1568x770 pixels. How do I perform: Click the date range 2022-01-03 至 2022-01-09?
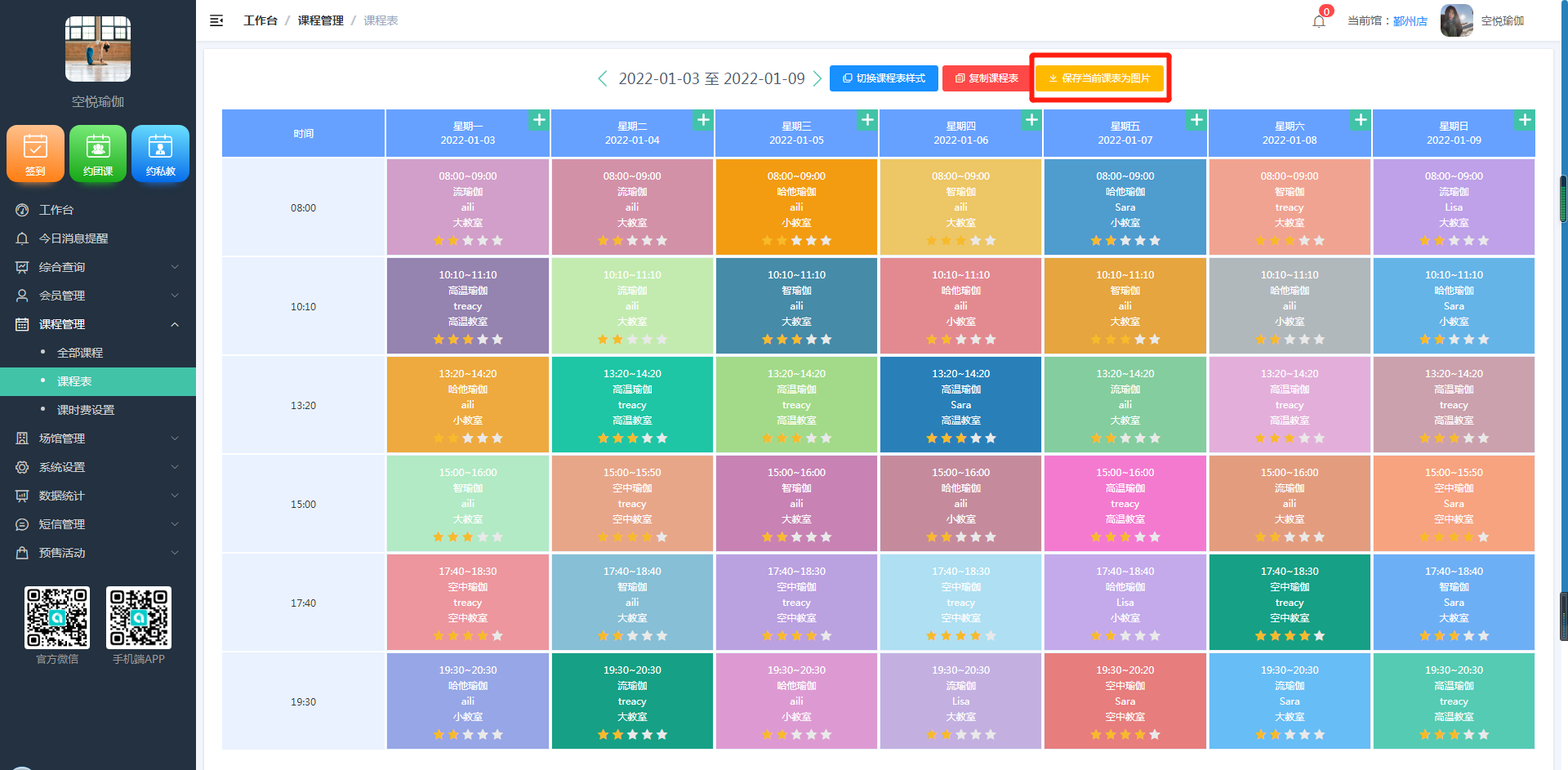coord(711,78)
